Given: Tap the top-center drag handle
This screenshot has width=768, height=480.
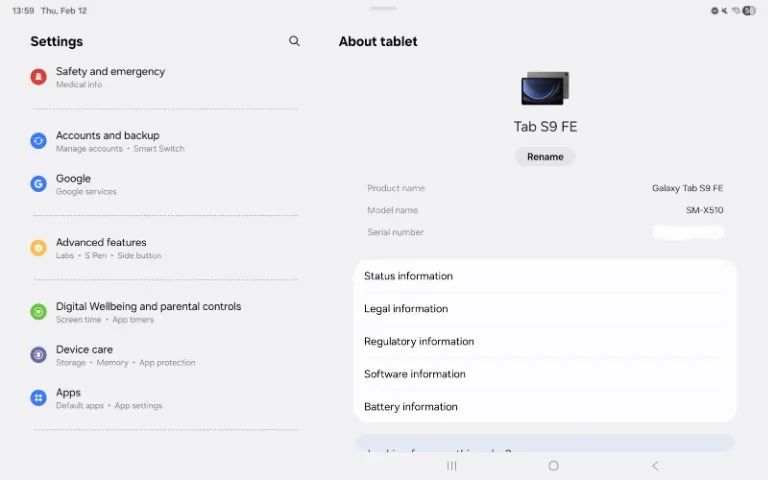Looking at the screenshot, I should pyautogui.click(x=383, y=8).
